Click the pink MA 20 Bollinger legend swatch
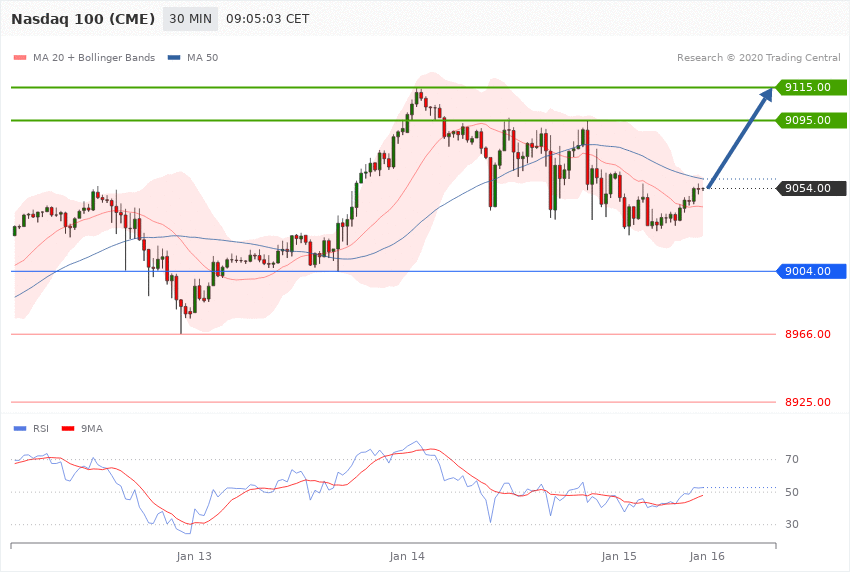 click(20, 57)
